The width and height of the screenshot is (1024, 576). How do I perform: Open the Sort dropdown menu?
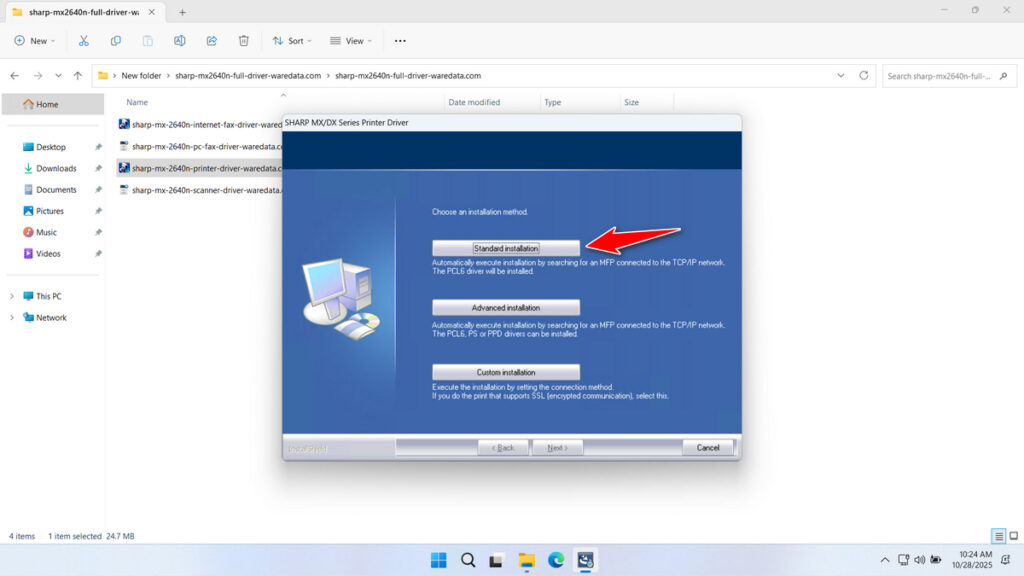tap(292, 41)
